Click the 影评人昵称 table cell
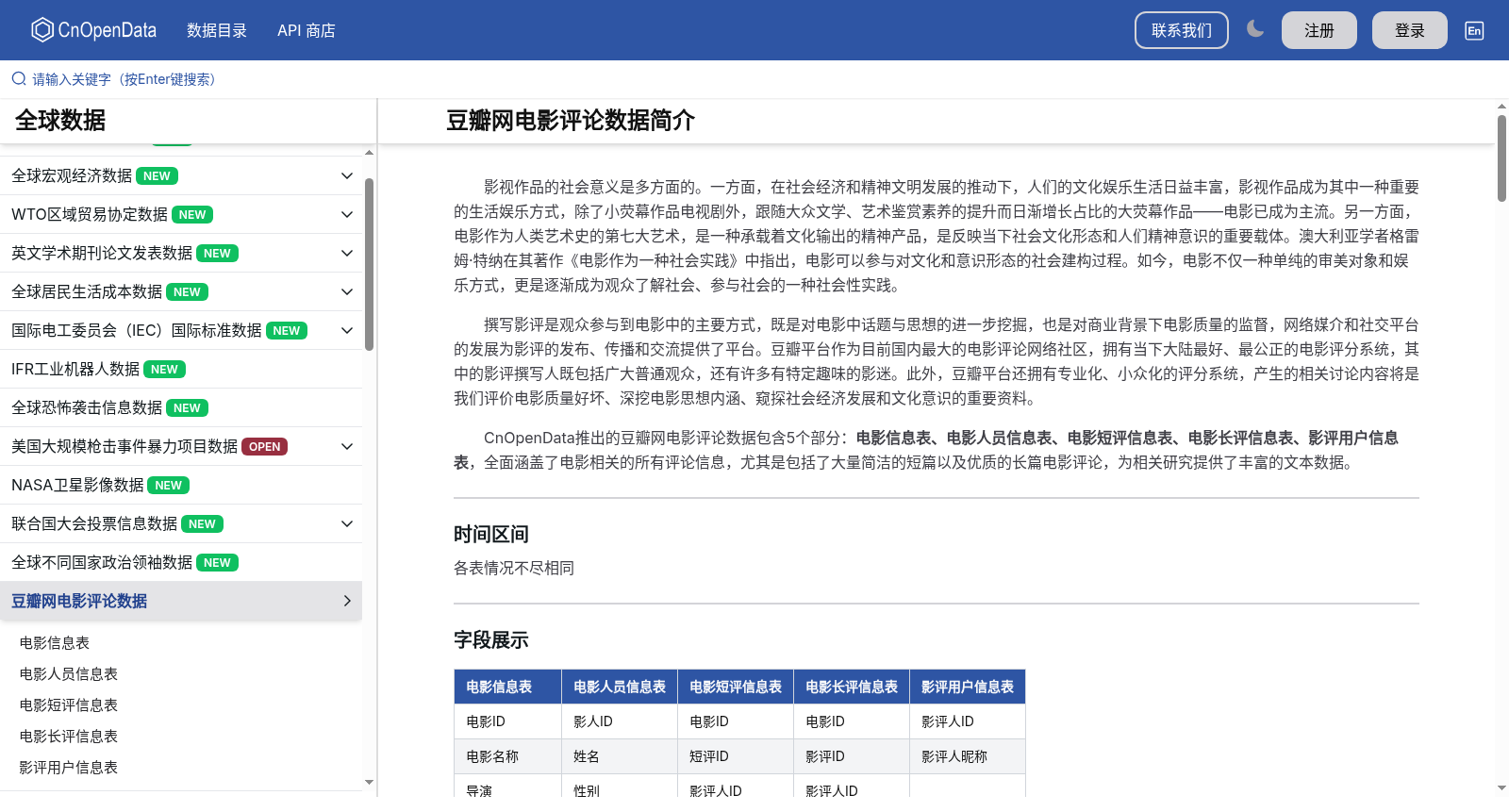 point(968,756)
